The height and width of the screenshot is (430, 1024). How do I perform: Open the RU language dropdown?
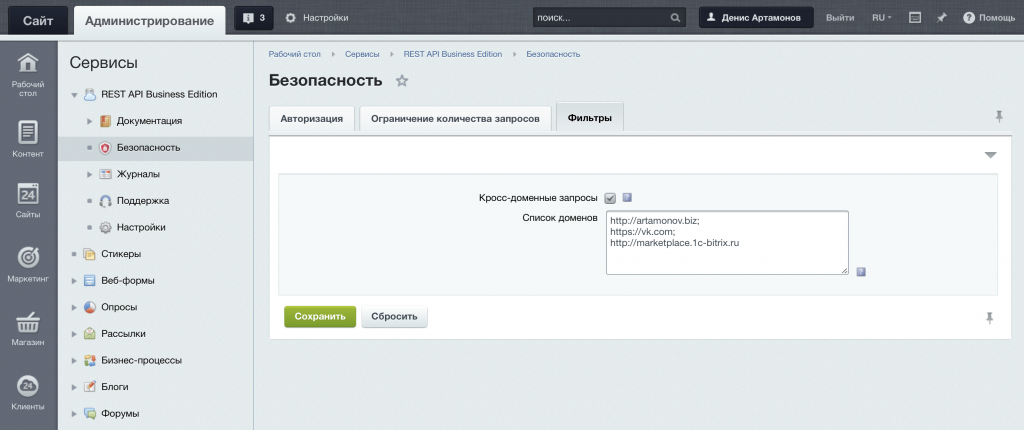coord(881,18)
